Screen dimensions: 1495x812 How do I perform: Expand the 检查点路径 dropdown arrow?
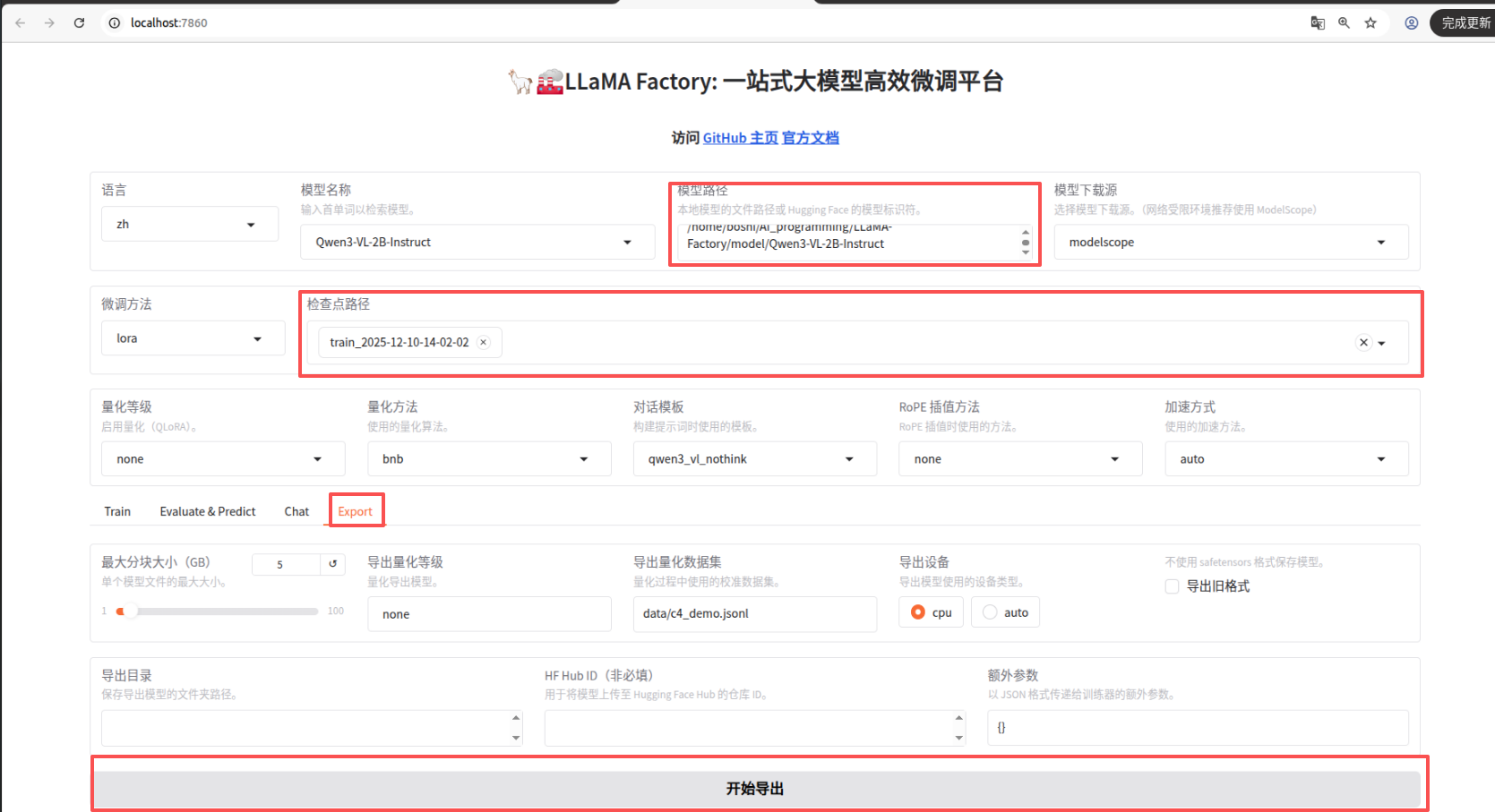(x=1382, y=343)
